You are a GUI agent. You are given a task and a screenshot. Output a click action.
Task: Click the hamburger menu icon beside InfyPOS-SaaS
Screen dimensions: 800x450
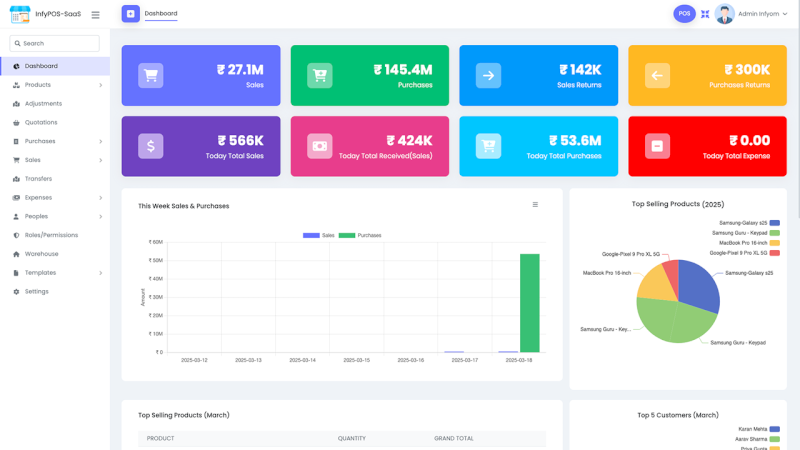click(95, 15)
